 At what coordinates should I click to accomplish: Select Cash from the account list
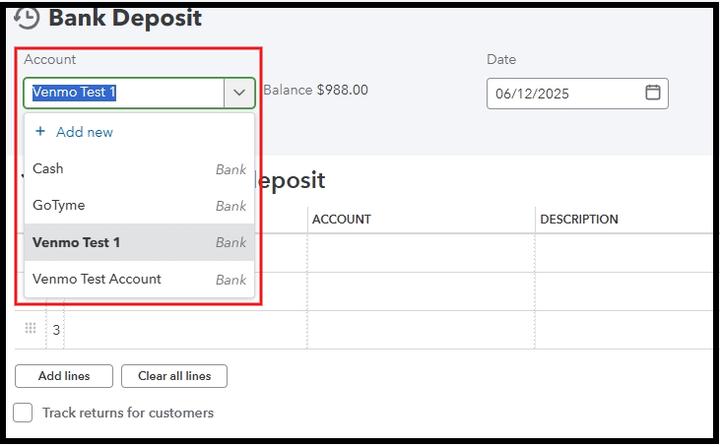tap(48, 169)
